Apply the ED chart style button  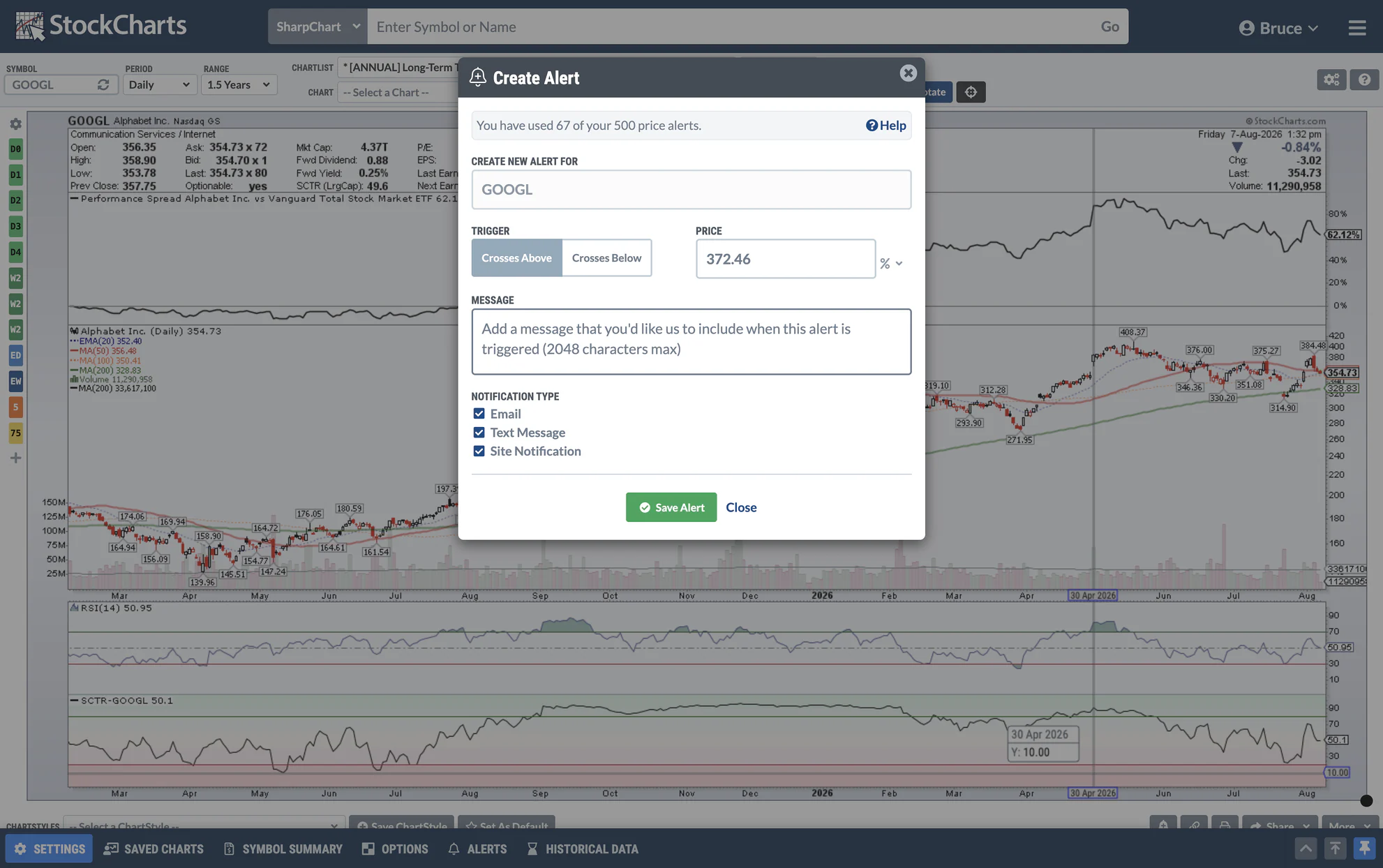point(15,355)
